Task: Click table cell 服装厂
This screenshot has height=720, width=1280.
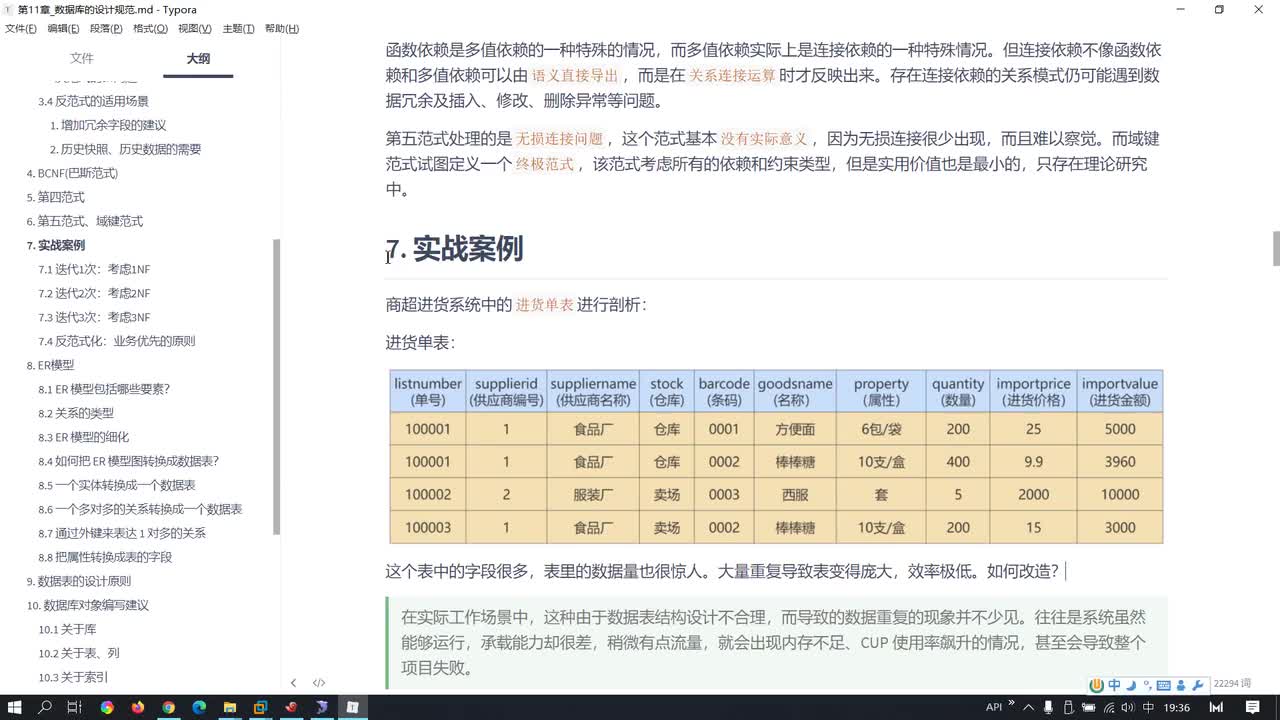Action: (x=593, y=495)
